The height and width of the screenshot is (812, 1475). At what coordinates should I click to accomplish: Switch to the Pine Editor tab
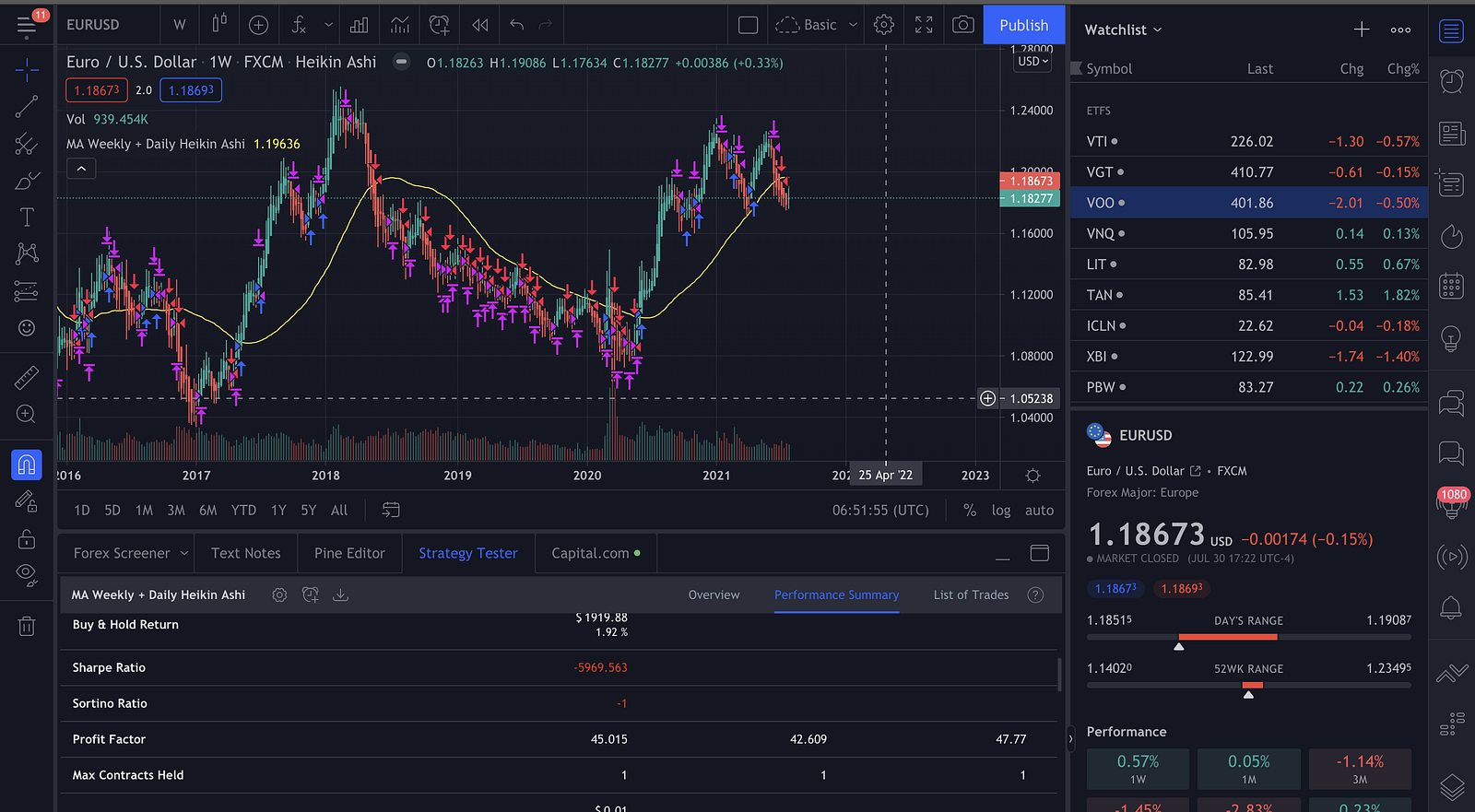point(349,553)
